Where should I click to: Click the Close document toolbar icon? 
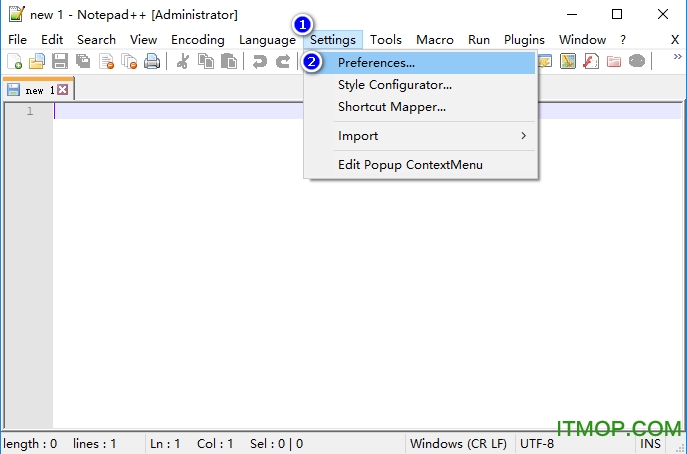(106, 61)
